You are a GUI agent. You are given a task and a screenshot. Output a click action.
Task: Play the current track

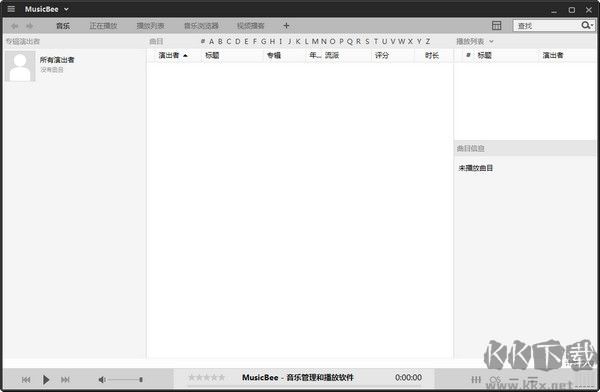[46, 380]
